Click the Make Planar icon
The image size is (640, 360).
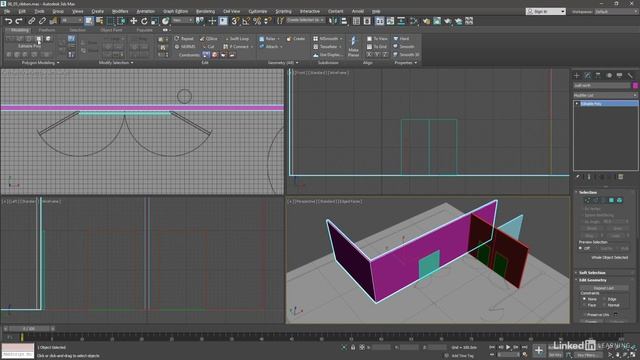(x=353, y=46)
